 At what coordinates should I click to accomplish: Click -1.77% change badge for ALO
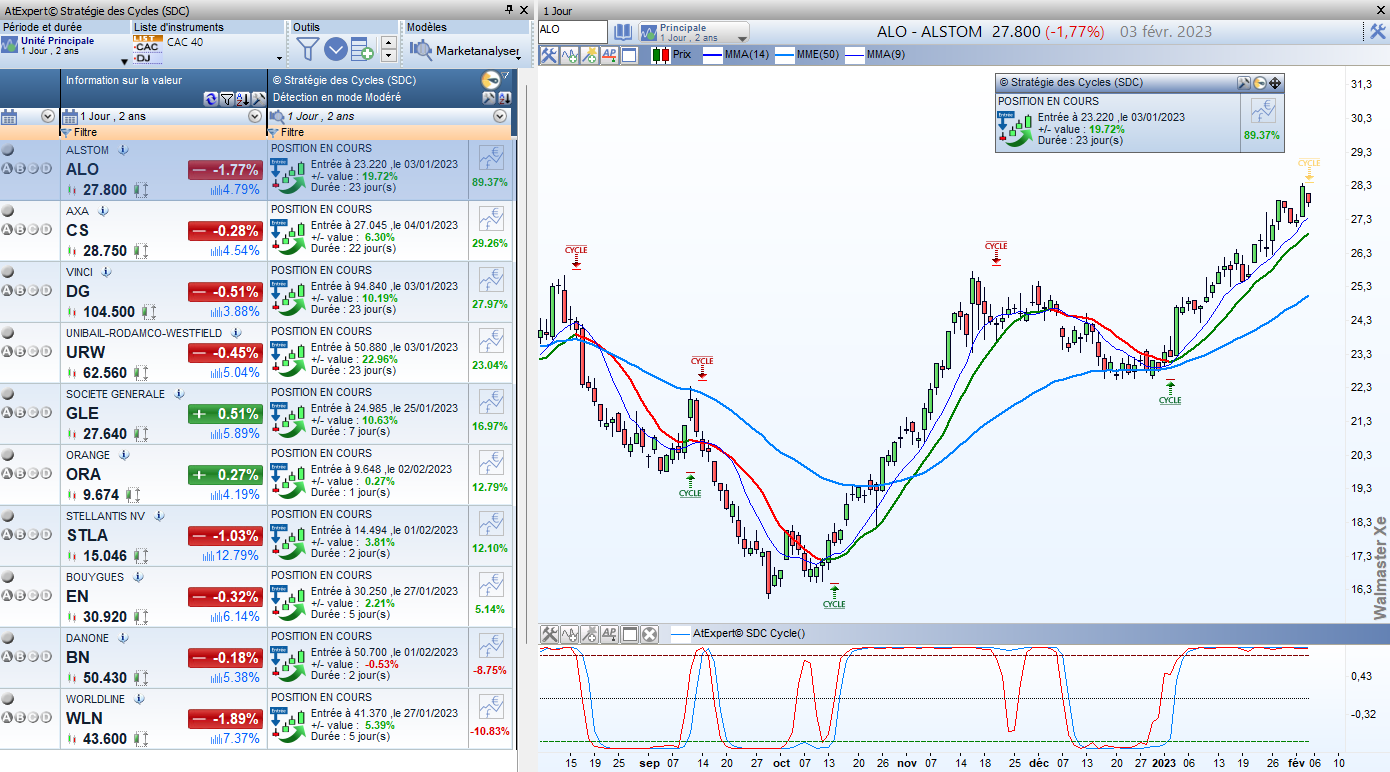click(226, 170)
